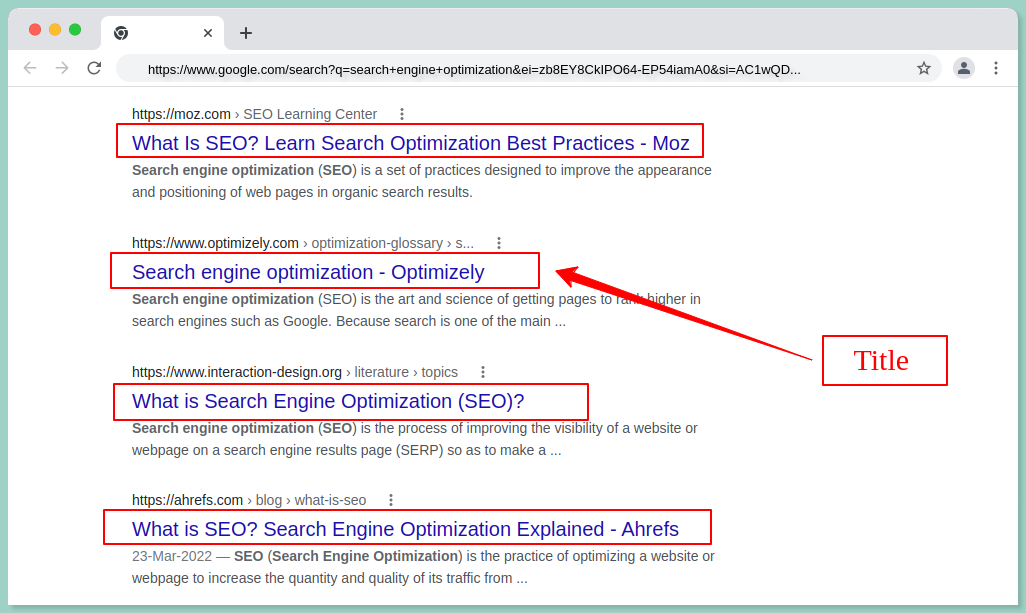Click the address bar URL field
Image resolution: width=1026 pixels, height=613 pixels.
pos(474,69)
